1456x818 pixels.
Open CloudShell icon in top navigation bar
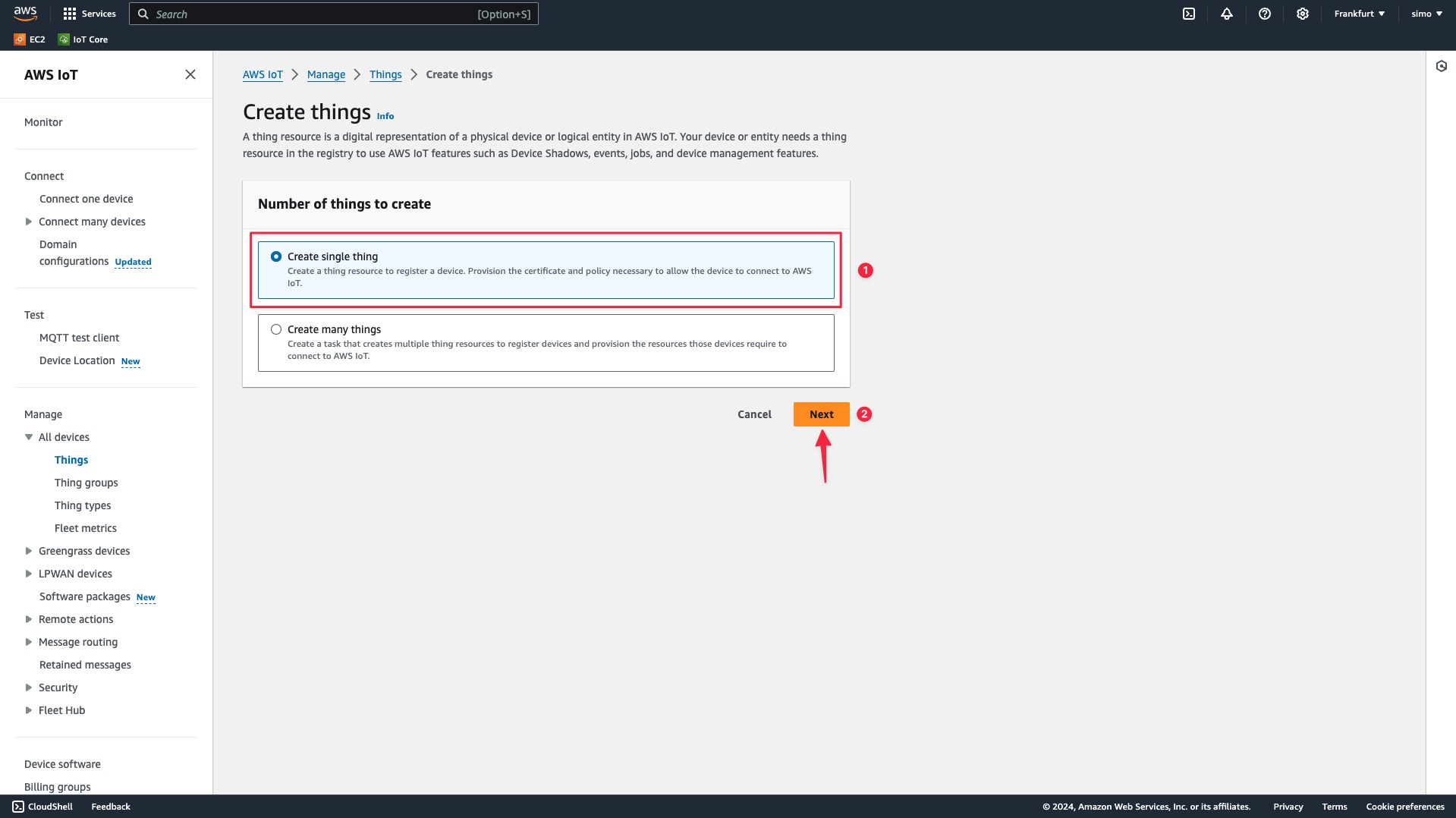(x=1188, y=14)
